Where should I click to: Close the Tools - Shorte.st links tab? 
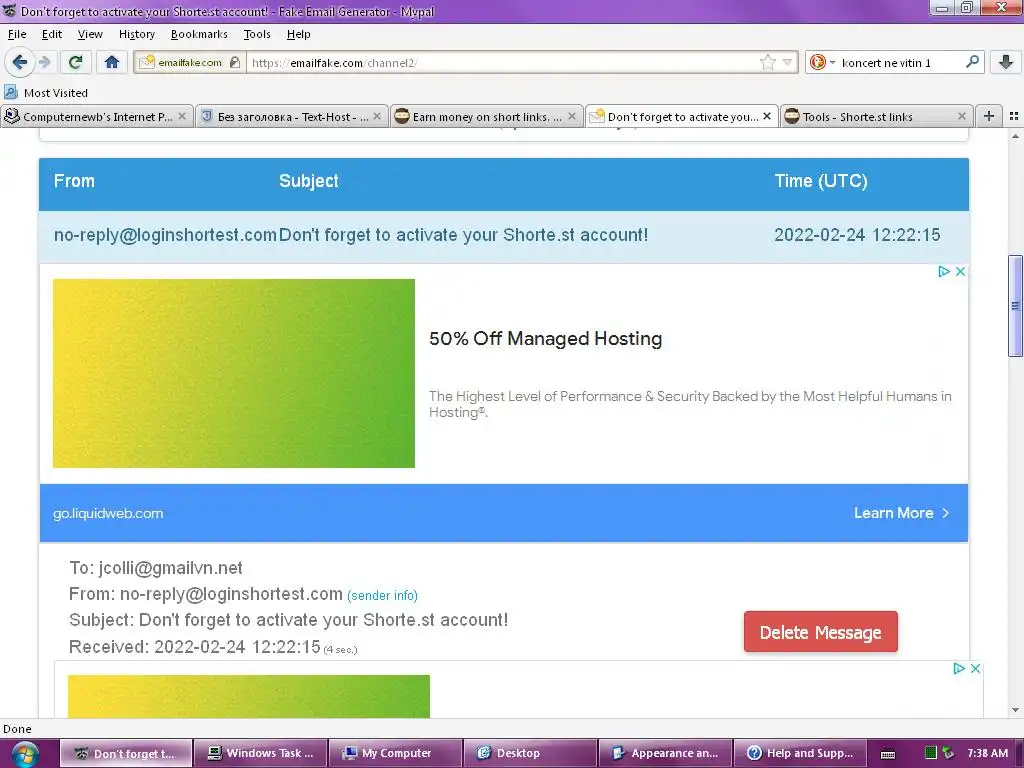pos(962,116)
